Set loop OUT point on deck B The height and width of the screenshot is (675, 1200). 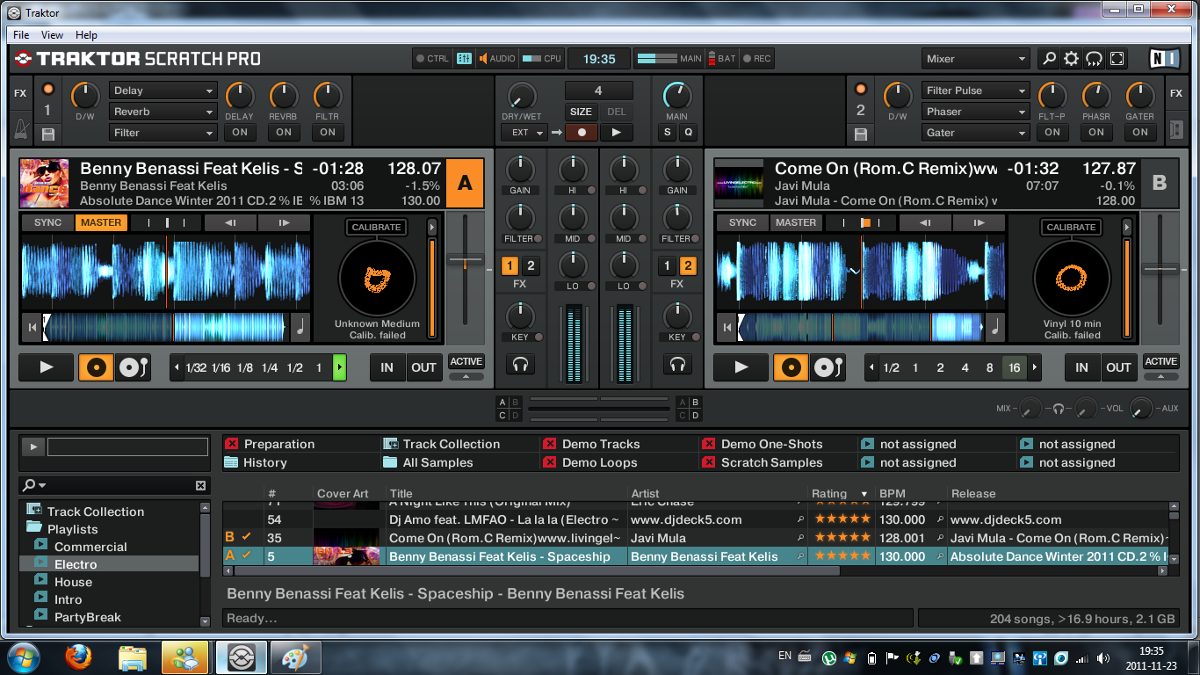[1118, 367]
